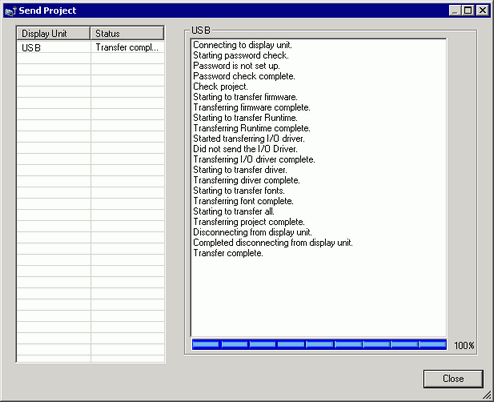Close the window using title bar X
494x402 pixels.
482,11
